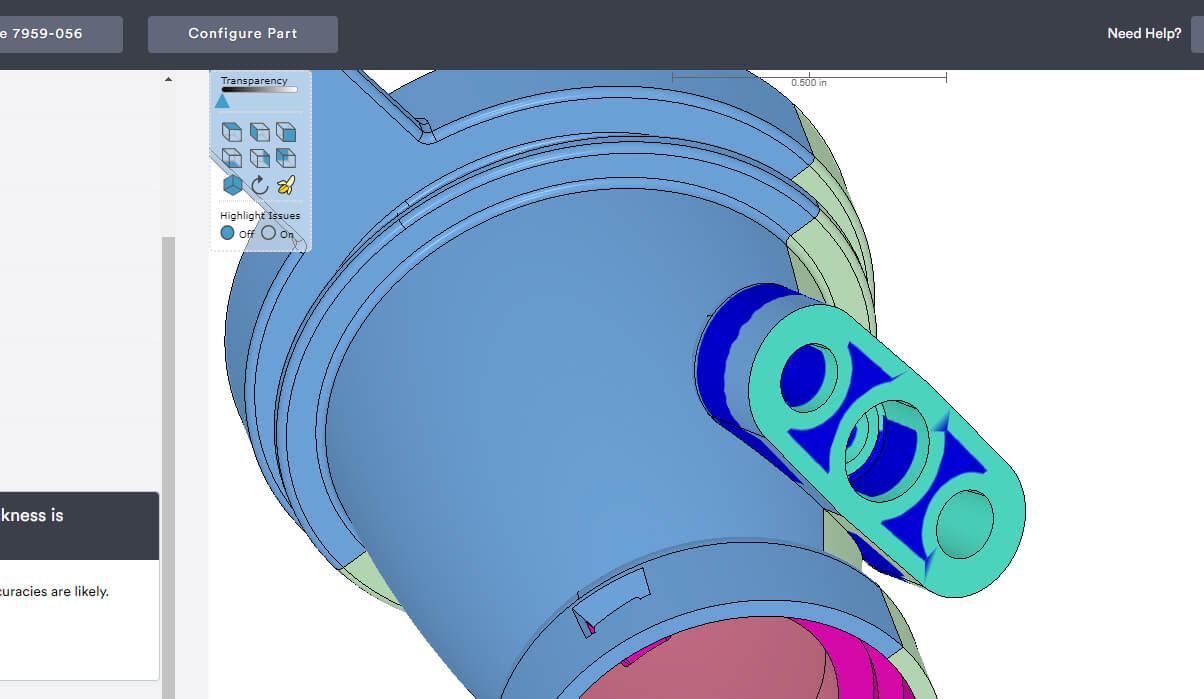Image resolution: width=1204 pixels, height=699 pixels.
Task: Select the Off radio button under Highlight Issues
Action: click(228, 232)
